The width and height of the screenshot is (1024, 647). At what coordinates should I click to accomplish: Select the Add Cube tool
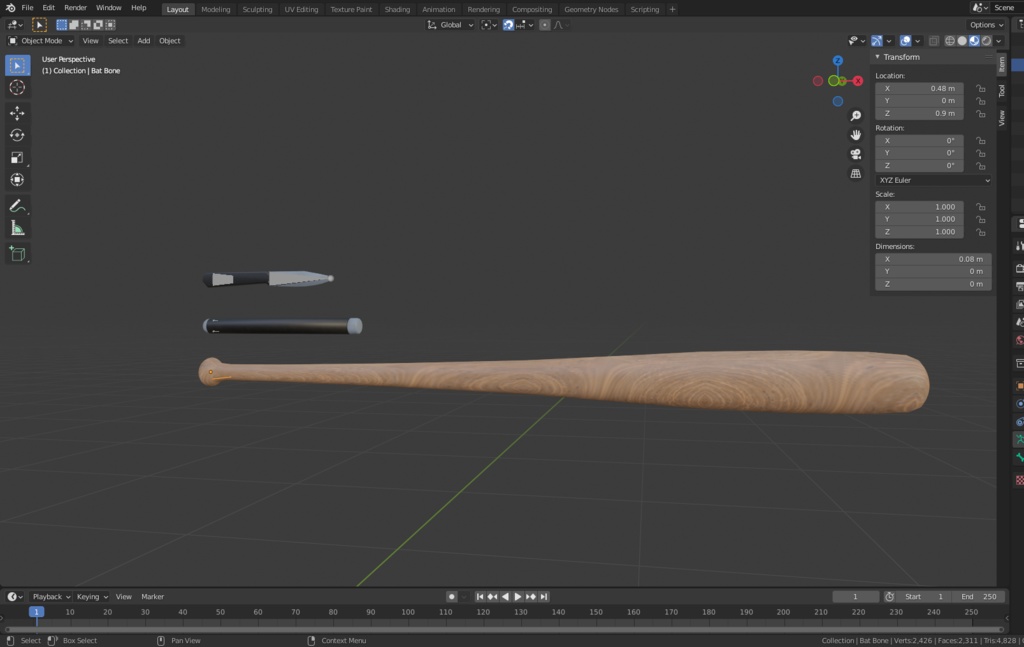[18, 253]
